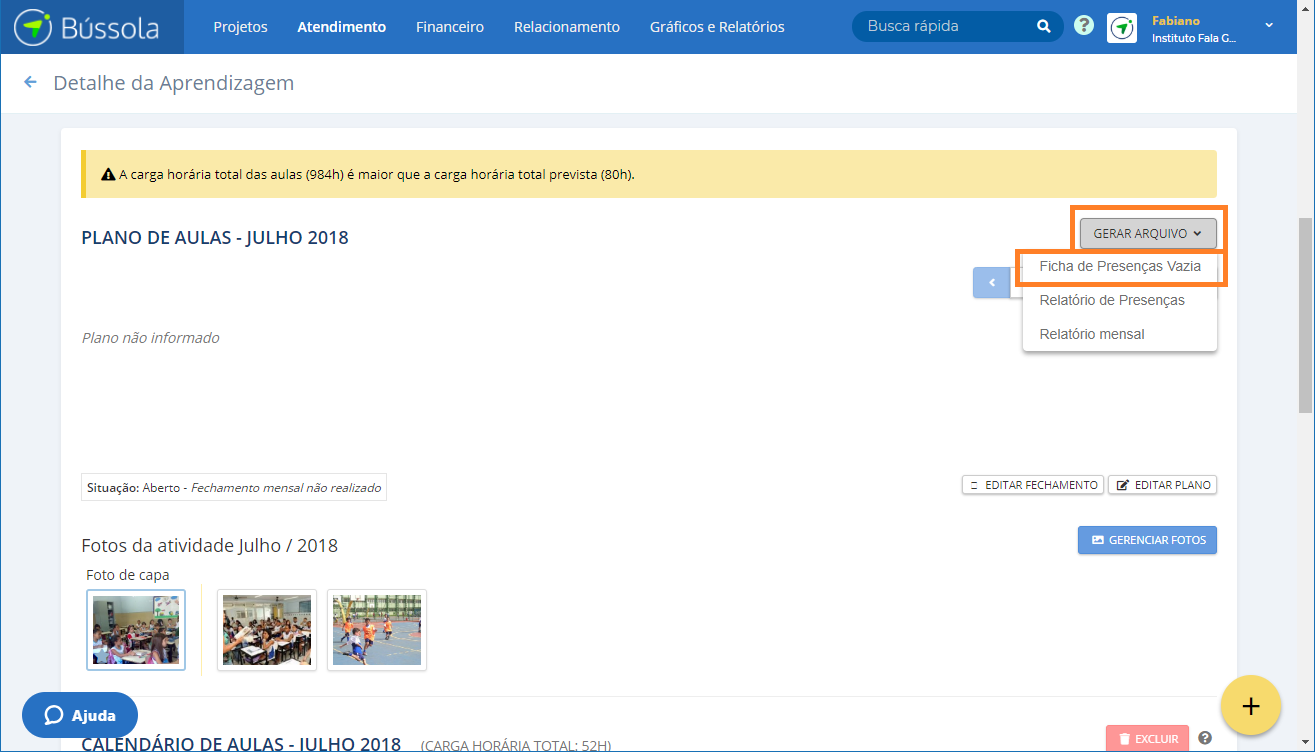This screenshot has height=752, width=1315.
Task: Open the Projetos navigation menu
Action: click(x=240, y=27)
